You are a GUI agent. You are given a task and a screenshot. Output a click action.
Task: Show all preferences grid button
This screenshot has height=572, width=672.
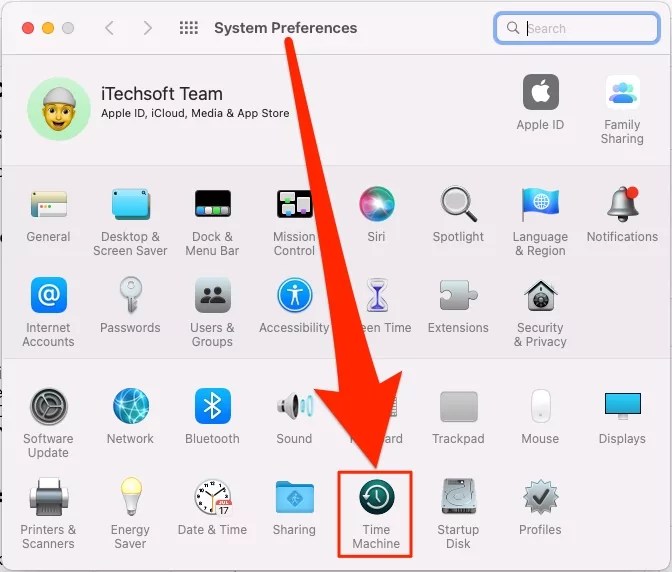[189, 28]
